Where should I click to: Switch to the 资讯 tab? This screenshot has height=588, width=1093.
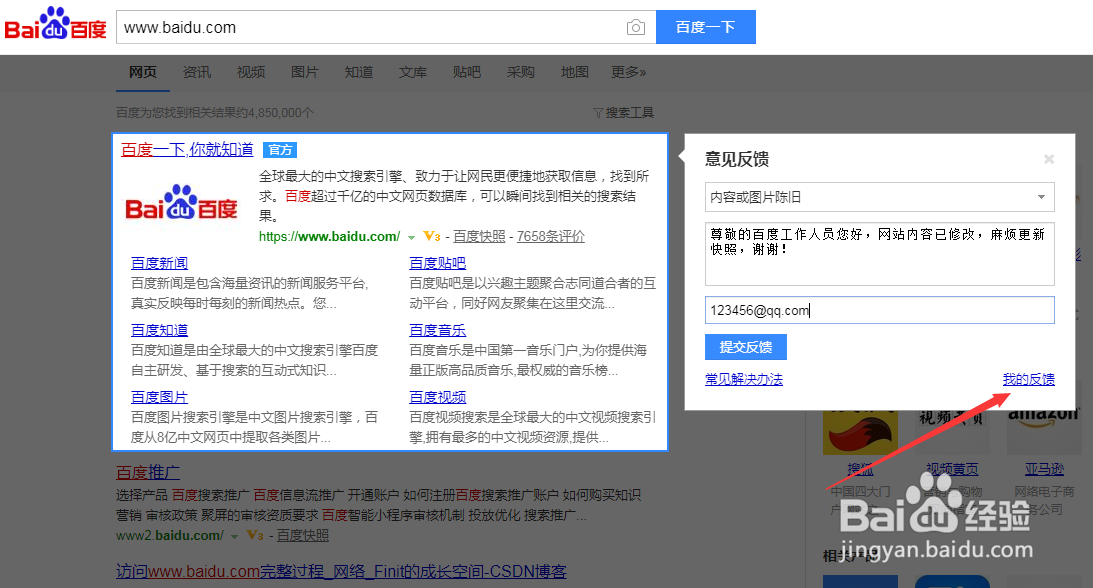[197, 72]
